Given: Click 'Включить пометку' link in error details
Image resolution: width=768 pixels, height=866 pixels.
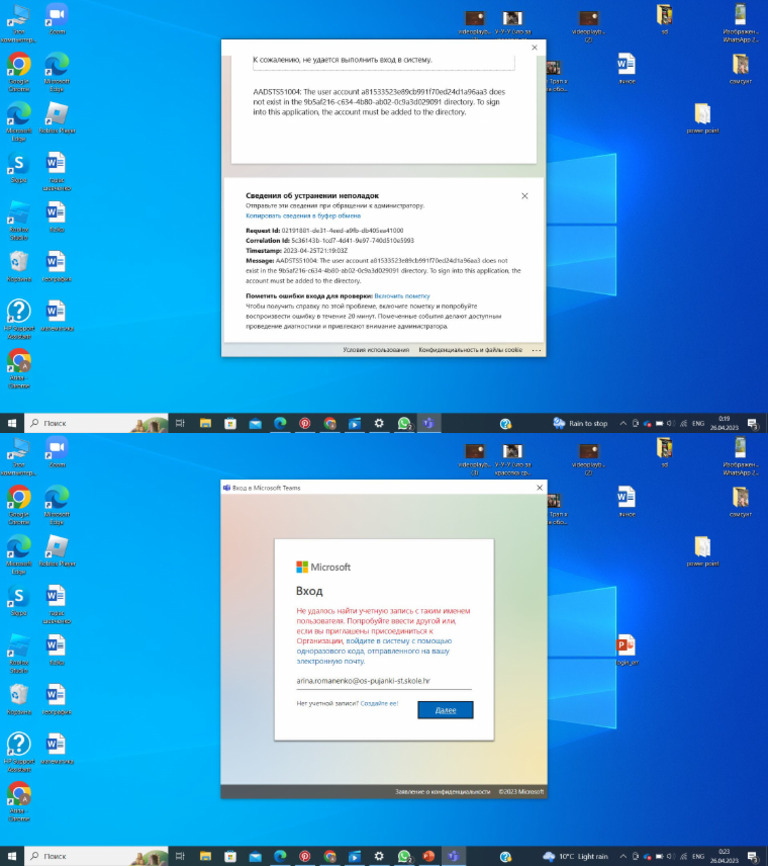Looking at the screenshot, I should [402, 296].
